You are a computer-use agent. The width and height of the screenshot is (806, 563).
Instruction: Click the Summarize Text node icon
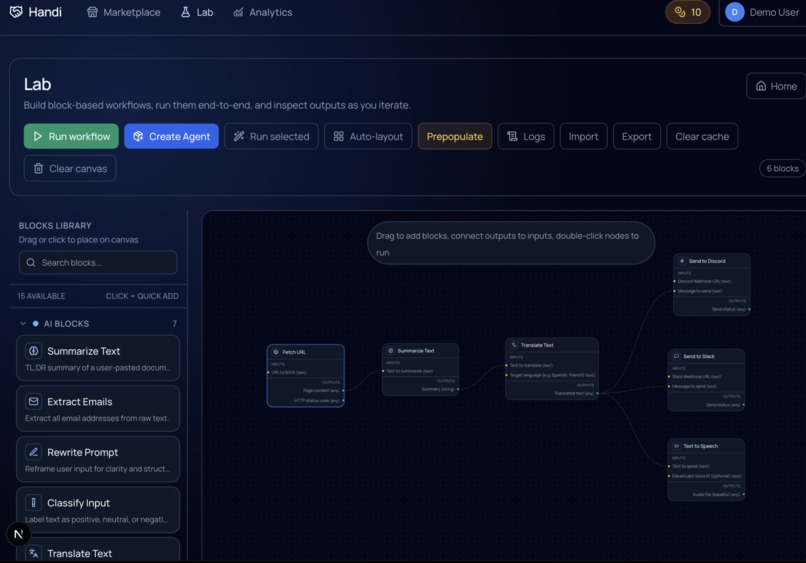tap(391, 351)
